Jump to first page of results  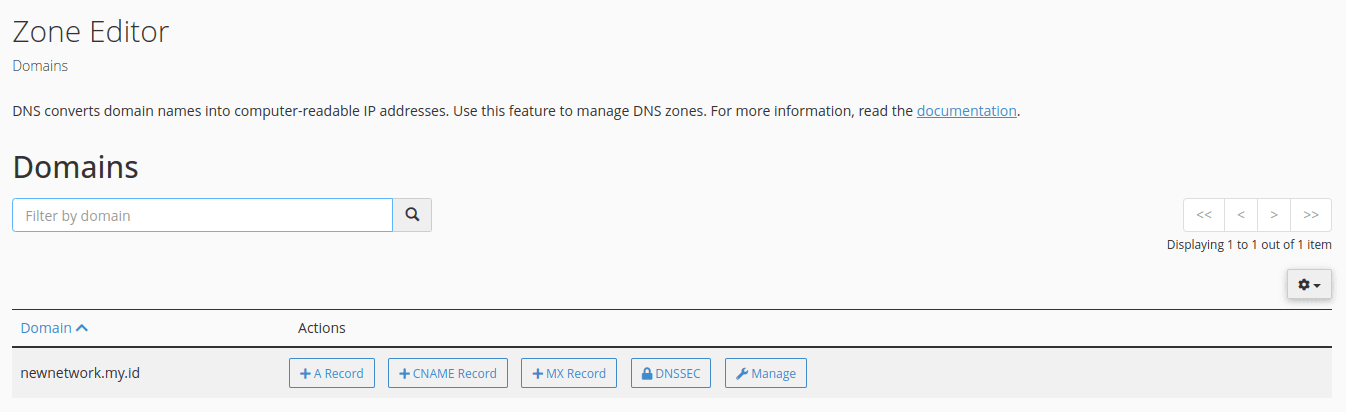1204,215
